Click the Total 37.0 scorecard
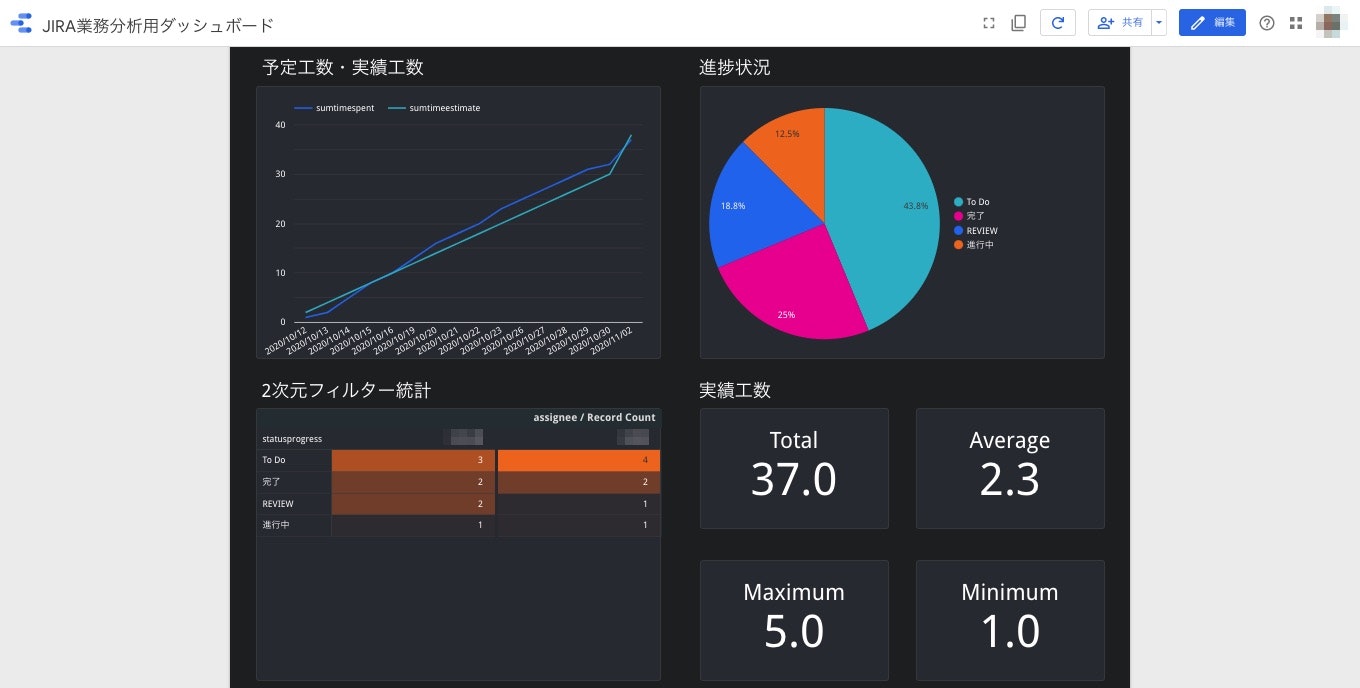Screen dimensions: 1360x688 [794, 468]
